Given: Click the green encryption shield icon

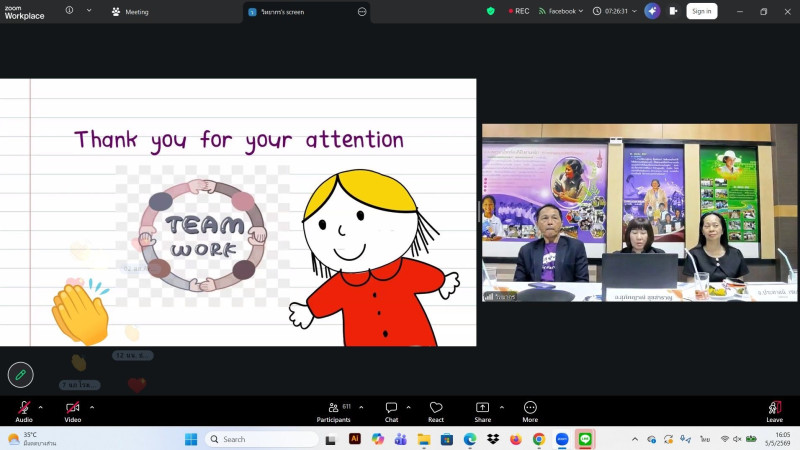Looking at the screenshot, I should (491, 11).
